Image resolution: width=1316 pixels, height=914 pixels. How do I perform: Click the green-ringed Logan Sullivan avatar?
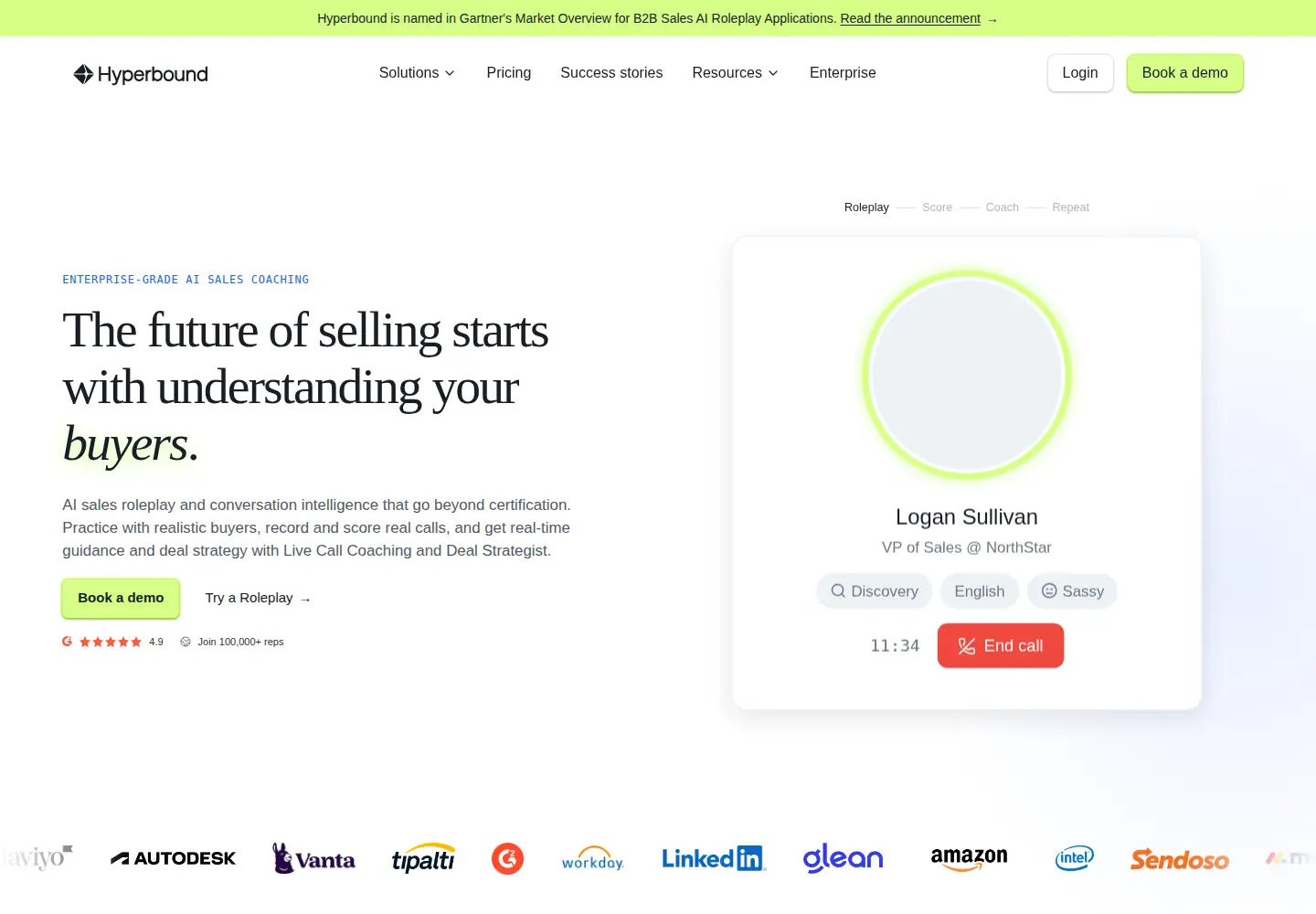click(967, 375)
